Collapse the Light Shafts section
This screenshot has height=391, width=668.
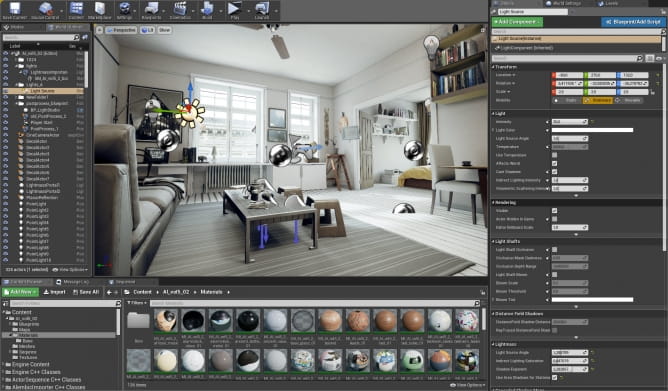click(x=493, y=242)
